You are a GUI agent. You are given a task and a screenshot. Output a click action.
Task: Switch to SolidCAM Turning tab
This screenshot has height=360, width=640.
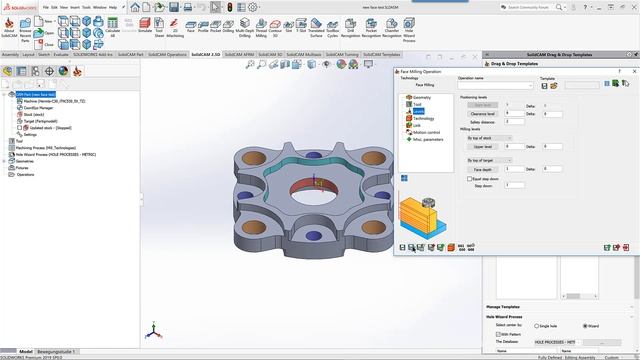pos(342,55)
